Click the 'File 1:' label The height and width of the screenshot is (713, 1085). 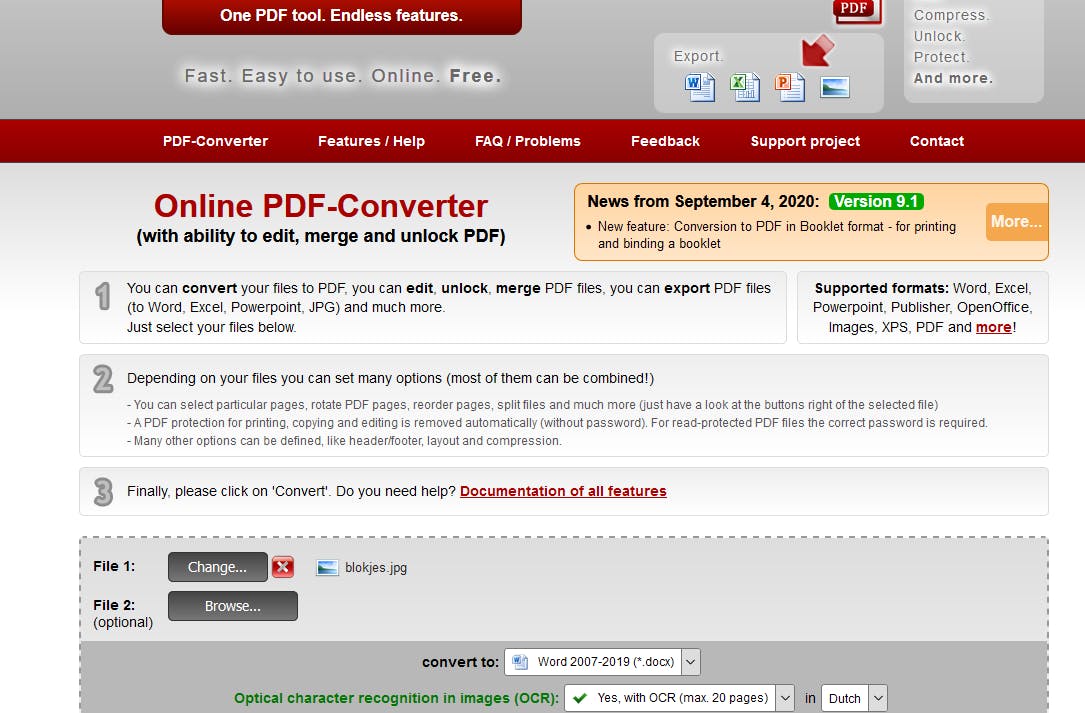click(x=114, y=566)
